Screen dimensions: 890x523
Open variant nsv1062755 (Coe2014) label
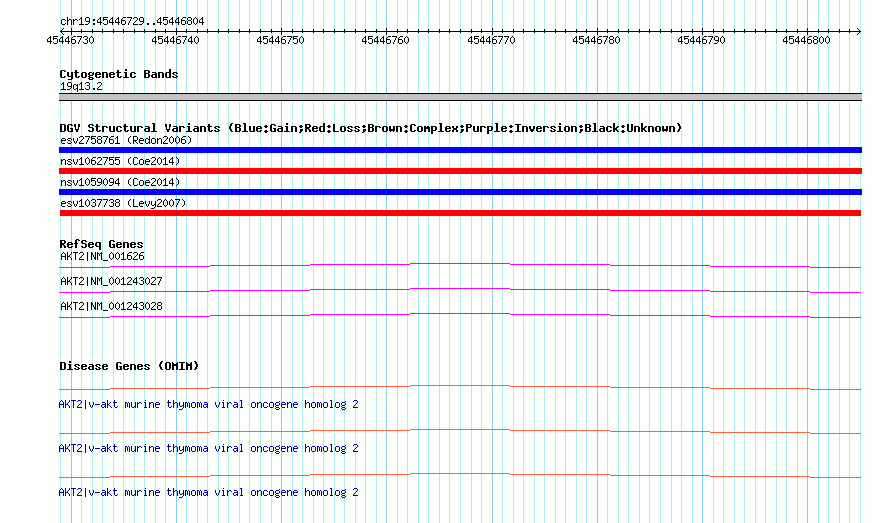point(120,161)
